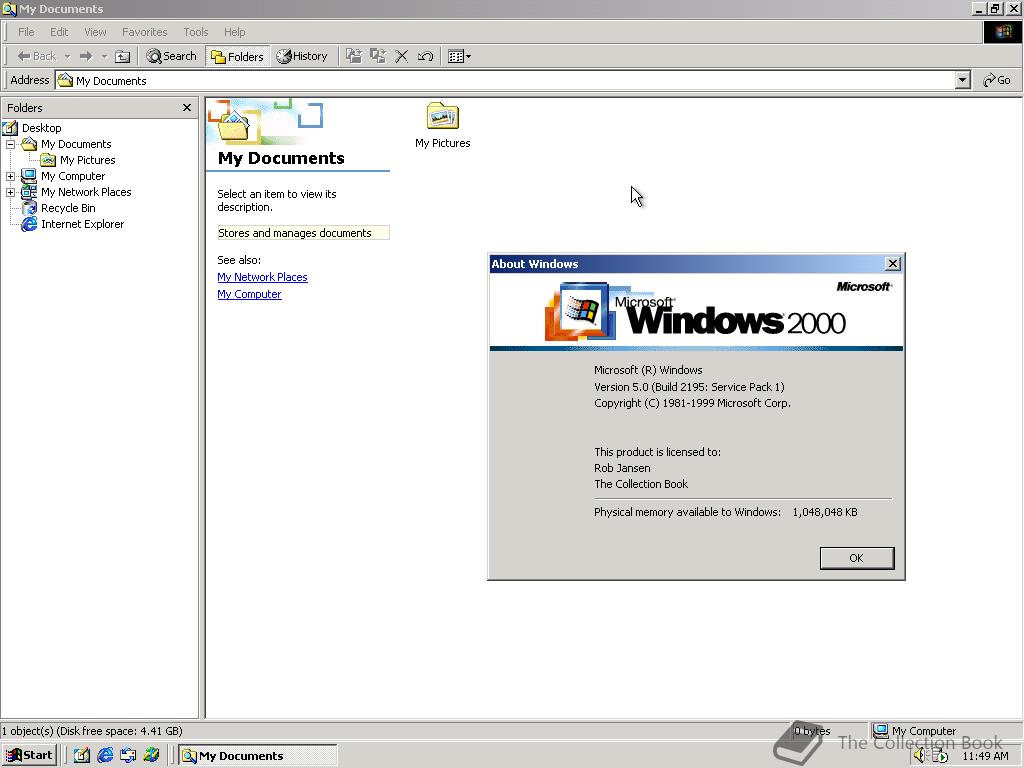Click the fourth quick launch icon
The image size is (1024, 768).
coord(152,756)
